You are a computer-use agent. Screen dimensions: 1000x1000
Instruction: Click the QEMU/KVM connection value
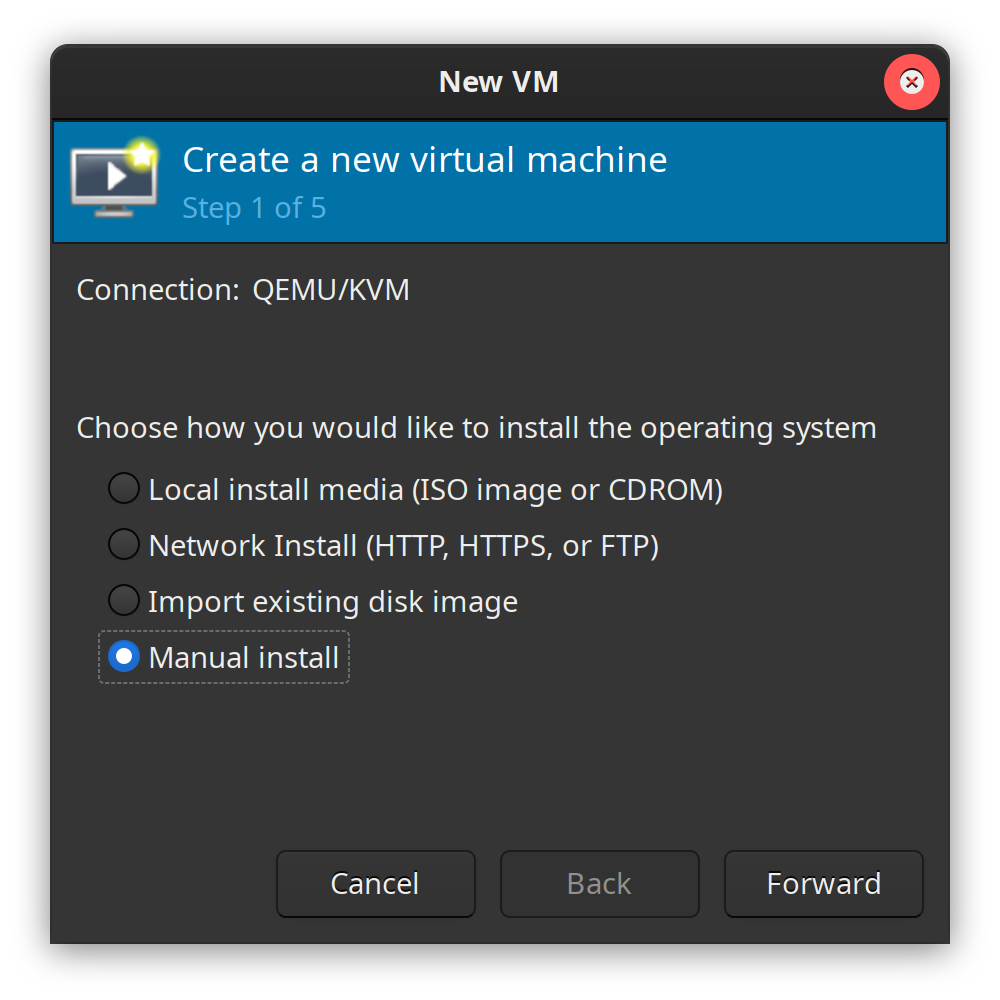coord(331,290)
